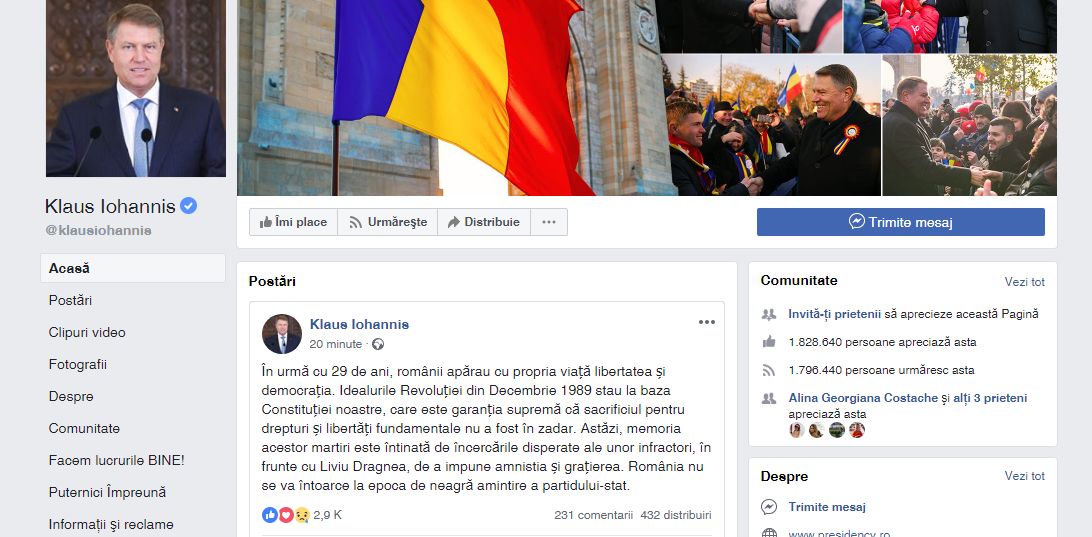This screenshot has width=1092, height=537.
Task: Click the messenger icon beside Trimite mesaj in Despre
Action: (769, 507)
